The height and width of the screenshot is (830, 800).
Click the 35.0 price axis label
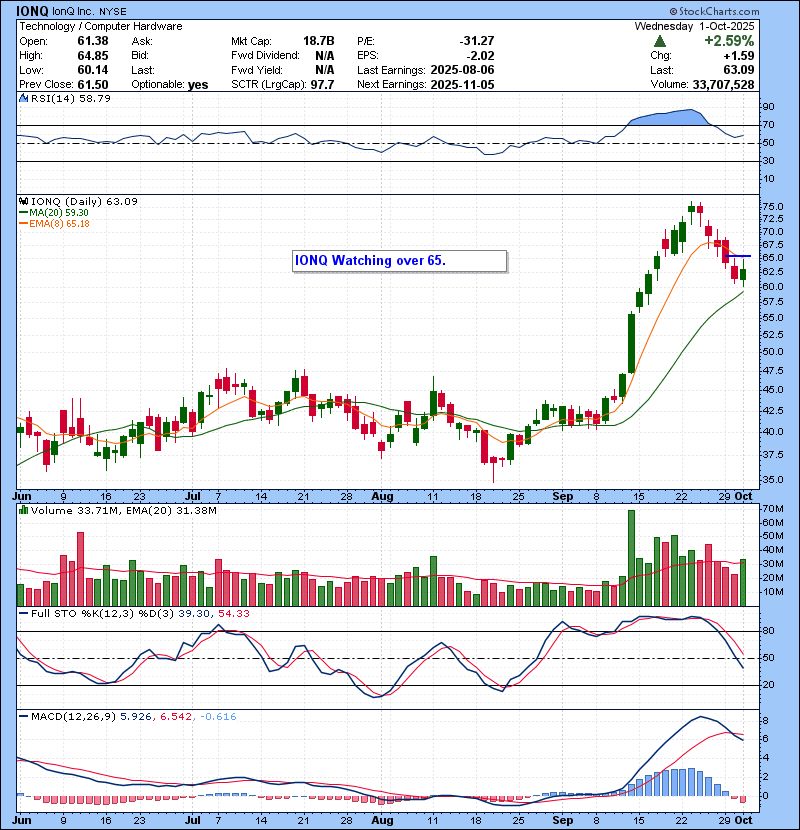(x=772, y=480)
